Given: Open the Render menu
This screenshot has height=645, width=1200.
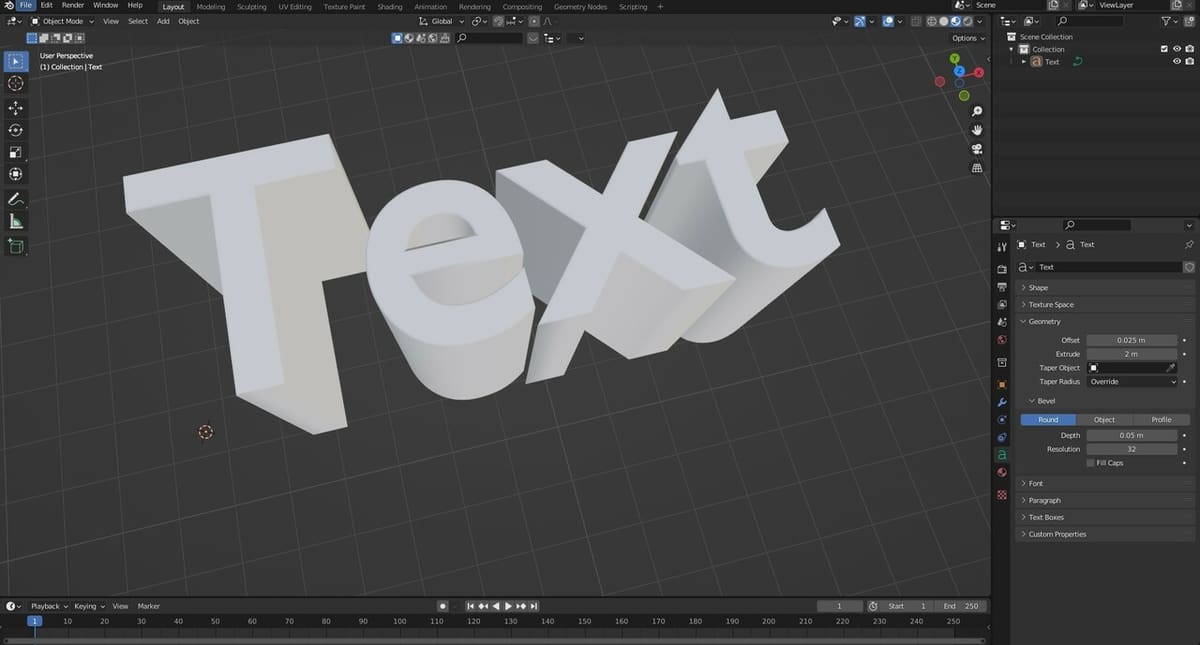Looking at the screenshot, I should (73, 5).
